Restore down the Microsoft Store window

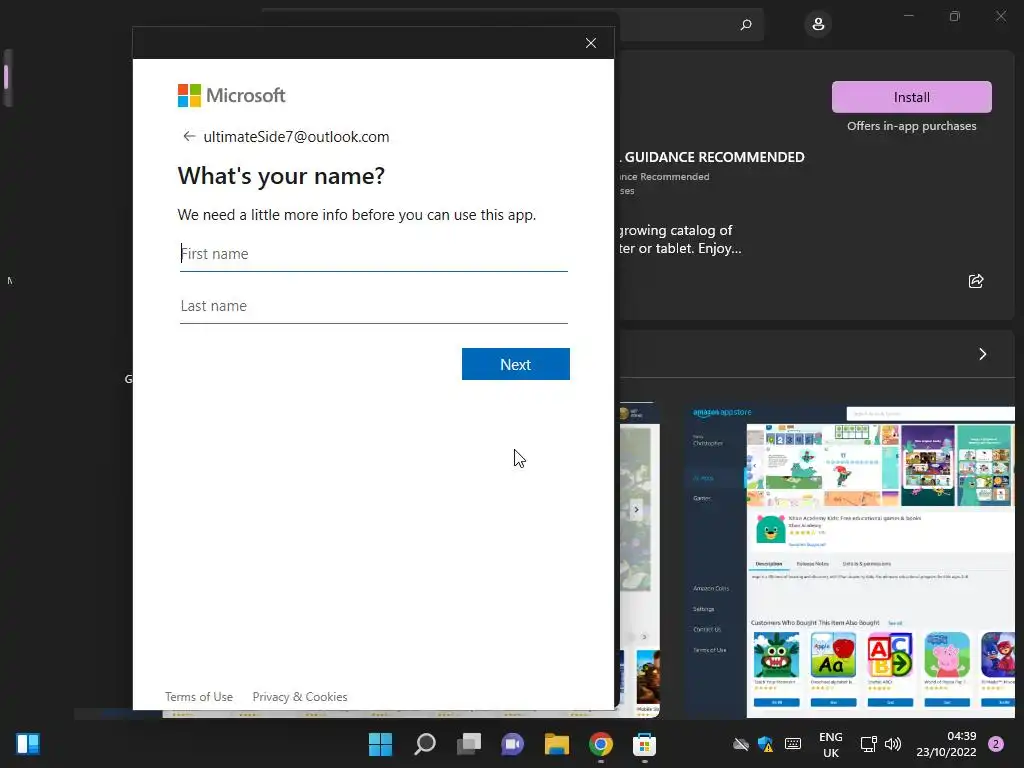point(955,16)
